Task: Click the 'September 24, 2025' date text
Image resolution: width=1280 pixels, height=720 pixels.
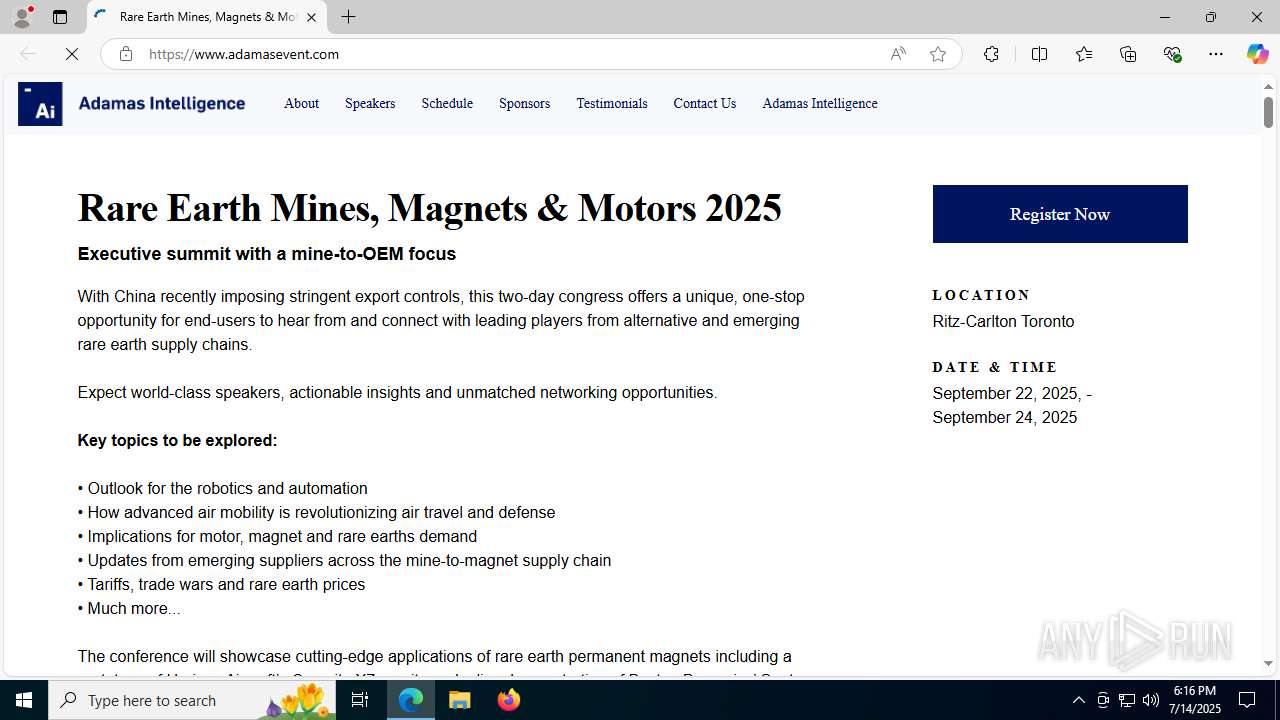Action: tap(1005, 417)
